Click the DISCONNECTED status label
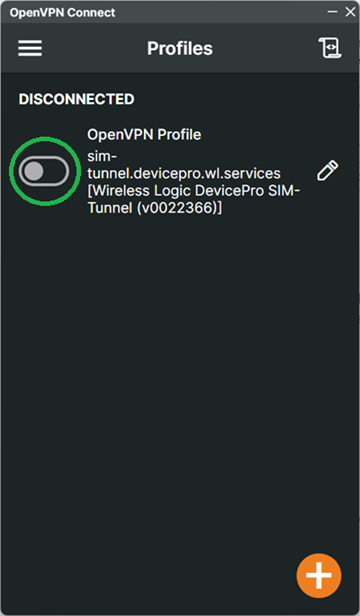Image resolution: width=360 pixels, height=616 pixels. click(x=77, y=99)
